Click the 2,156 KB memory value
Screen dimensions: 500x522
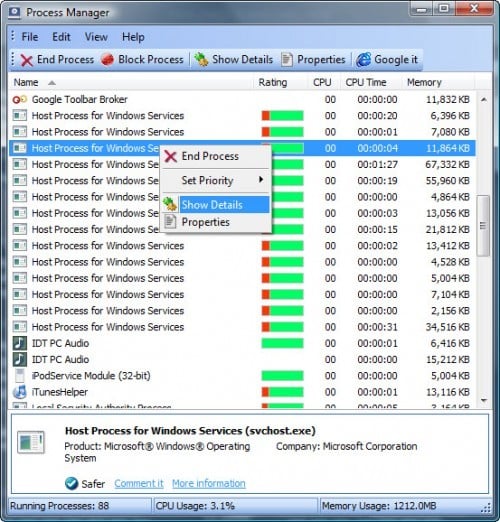(x=450, y=311)
